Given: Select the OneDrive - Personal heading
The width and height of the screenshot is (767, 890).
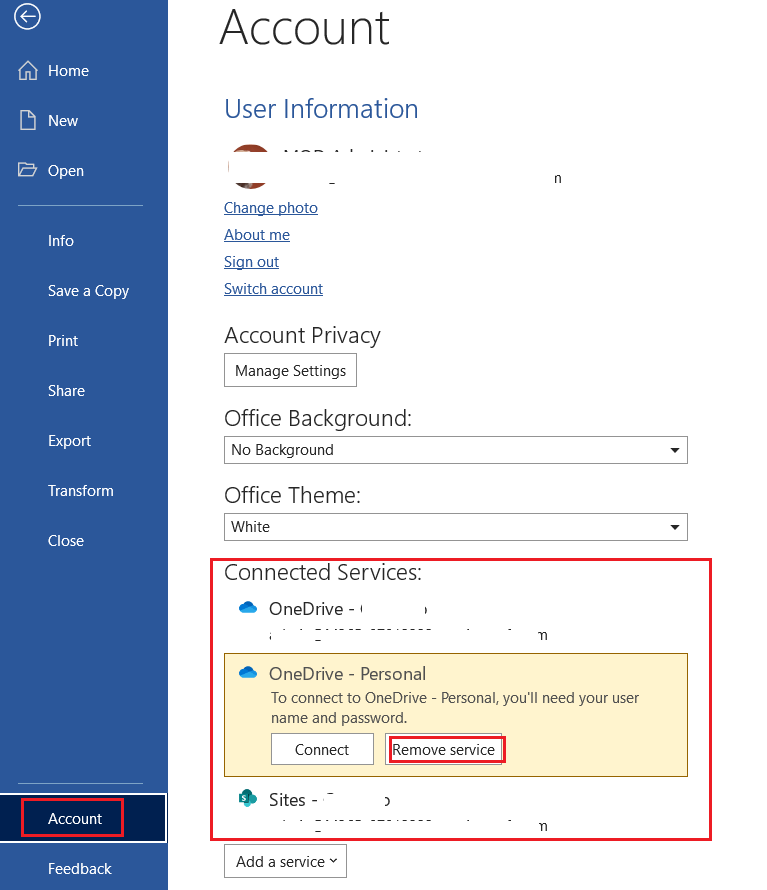Looking at the screenshot, I should 347,674.
